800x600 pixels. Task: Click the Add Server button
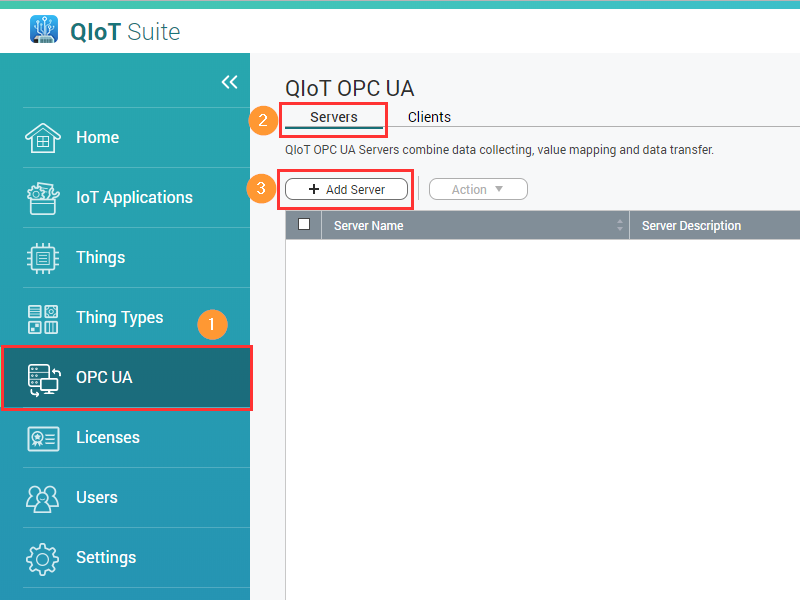click(x=346, y=189)
